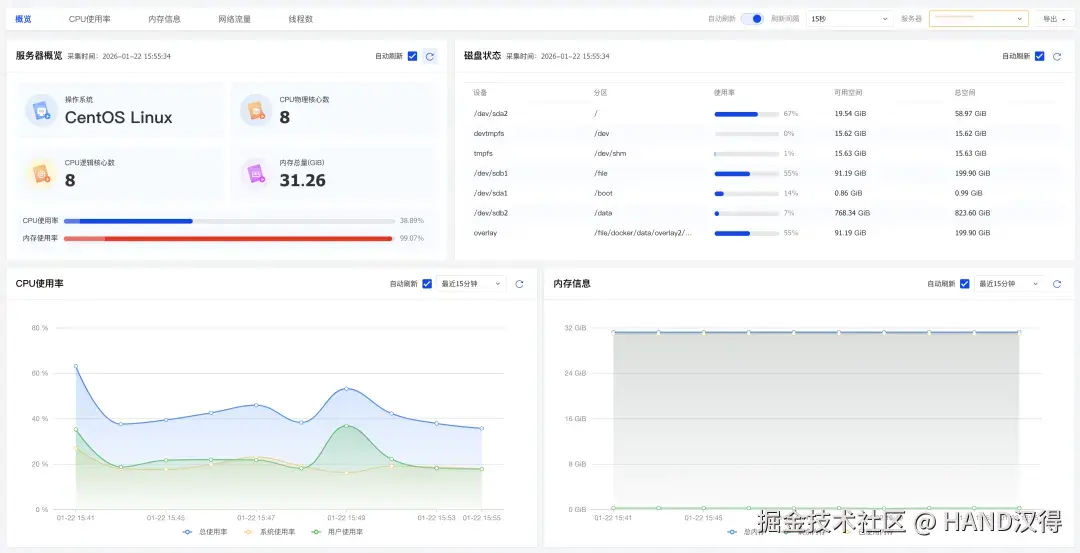This screenshot has width=1080, height=553.
Task: Turn off the top 自动刷新 switch
Action: tap(752, 19)
